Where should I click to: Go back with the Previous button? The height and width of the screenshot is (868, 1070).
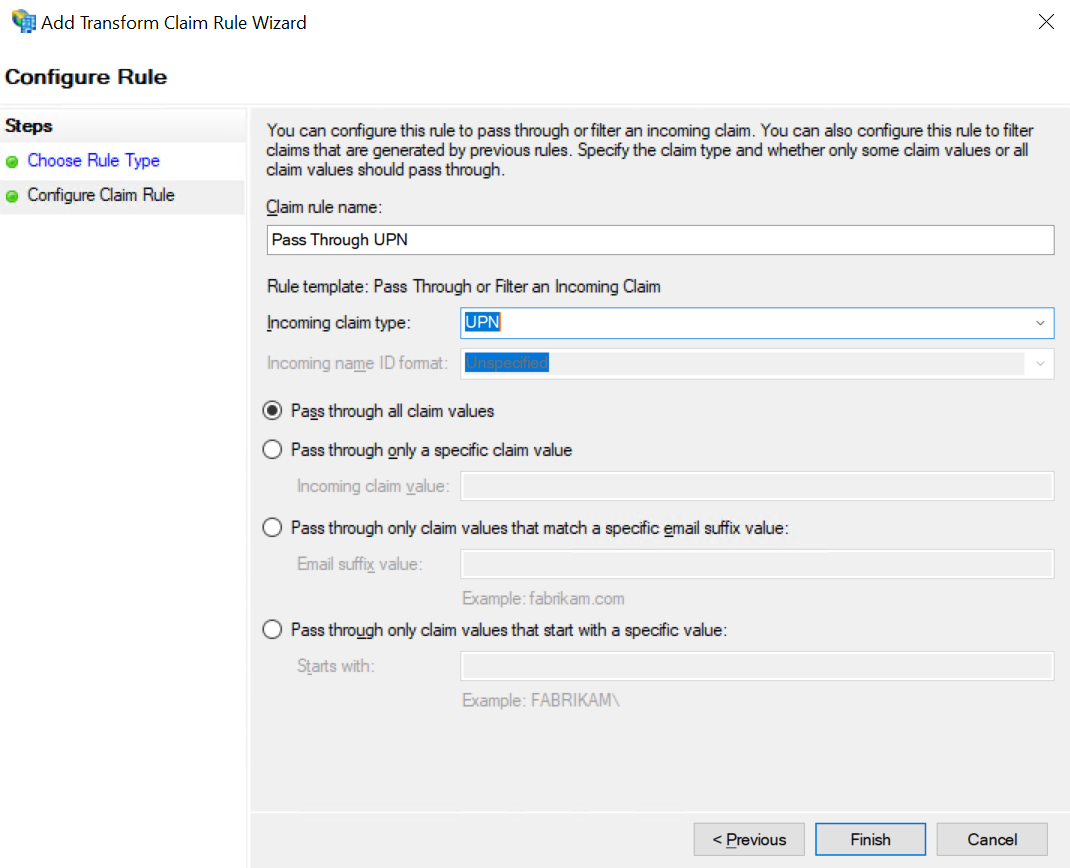click(x=749, y=839)
